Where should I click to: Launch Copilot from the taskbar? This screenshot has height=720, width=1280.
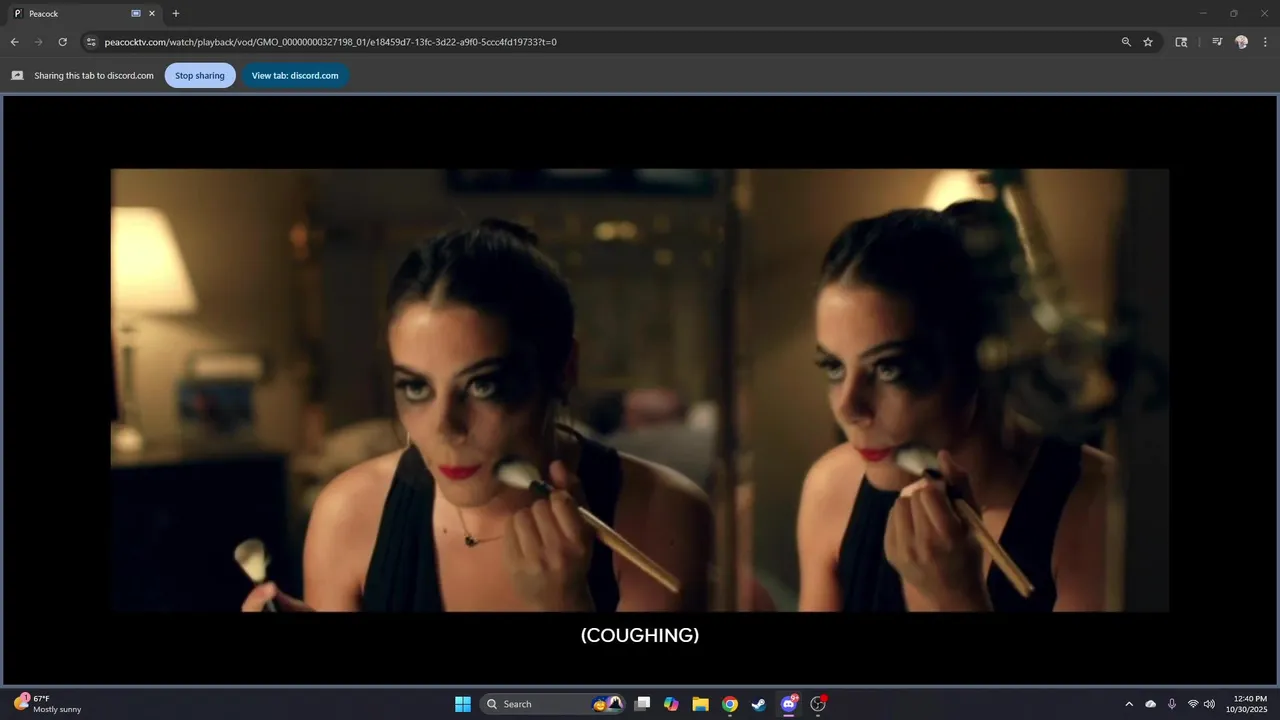[x=671, y=704]
